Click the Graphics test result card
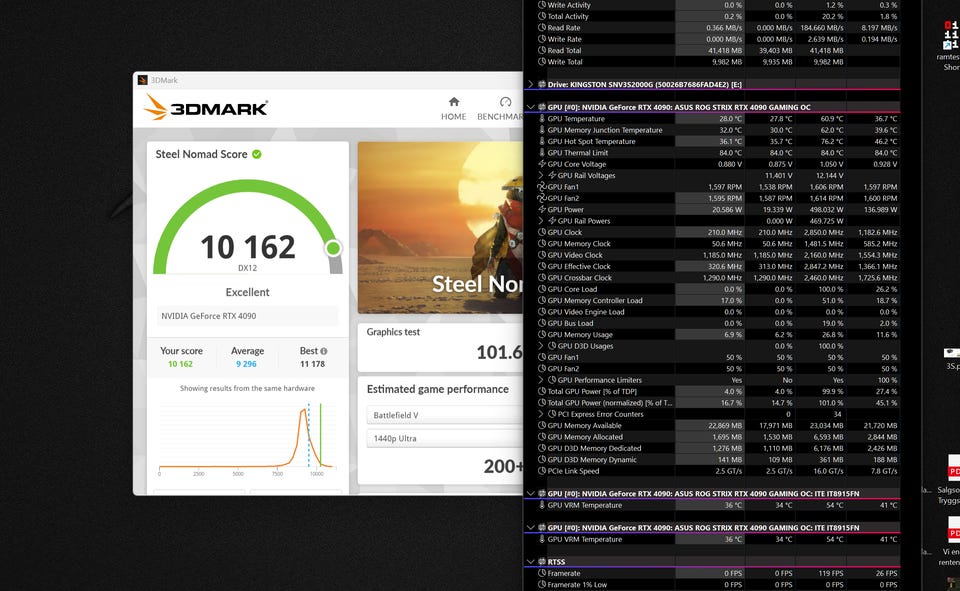The height and width of the screenshot is (591, 960). [441, 347]
